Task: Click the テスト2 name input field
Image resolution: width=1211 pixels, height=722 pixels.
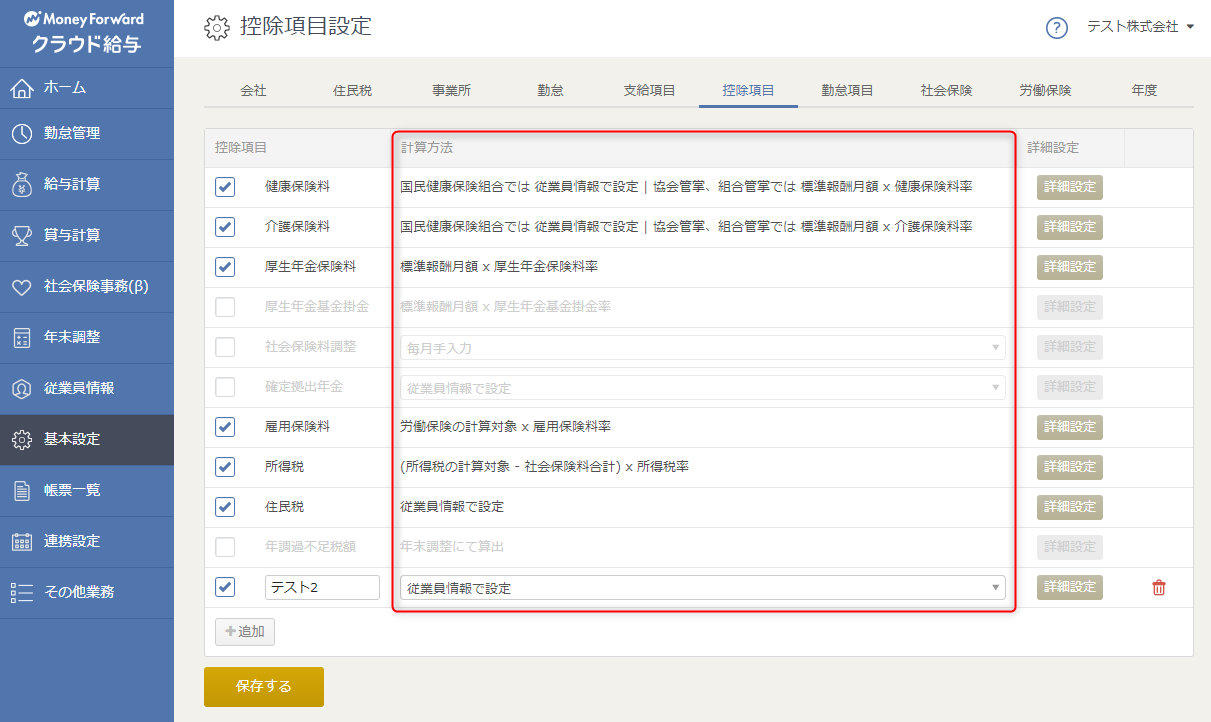Action: (x=322, y=587)
